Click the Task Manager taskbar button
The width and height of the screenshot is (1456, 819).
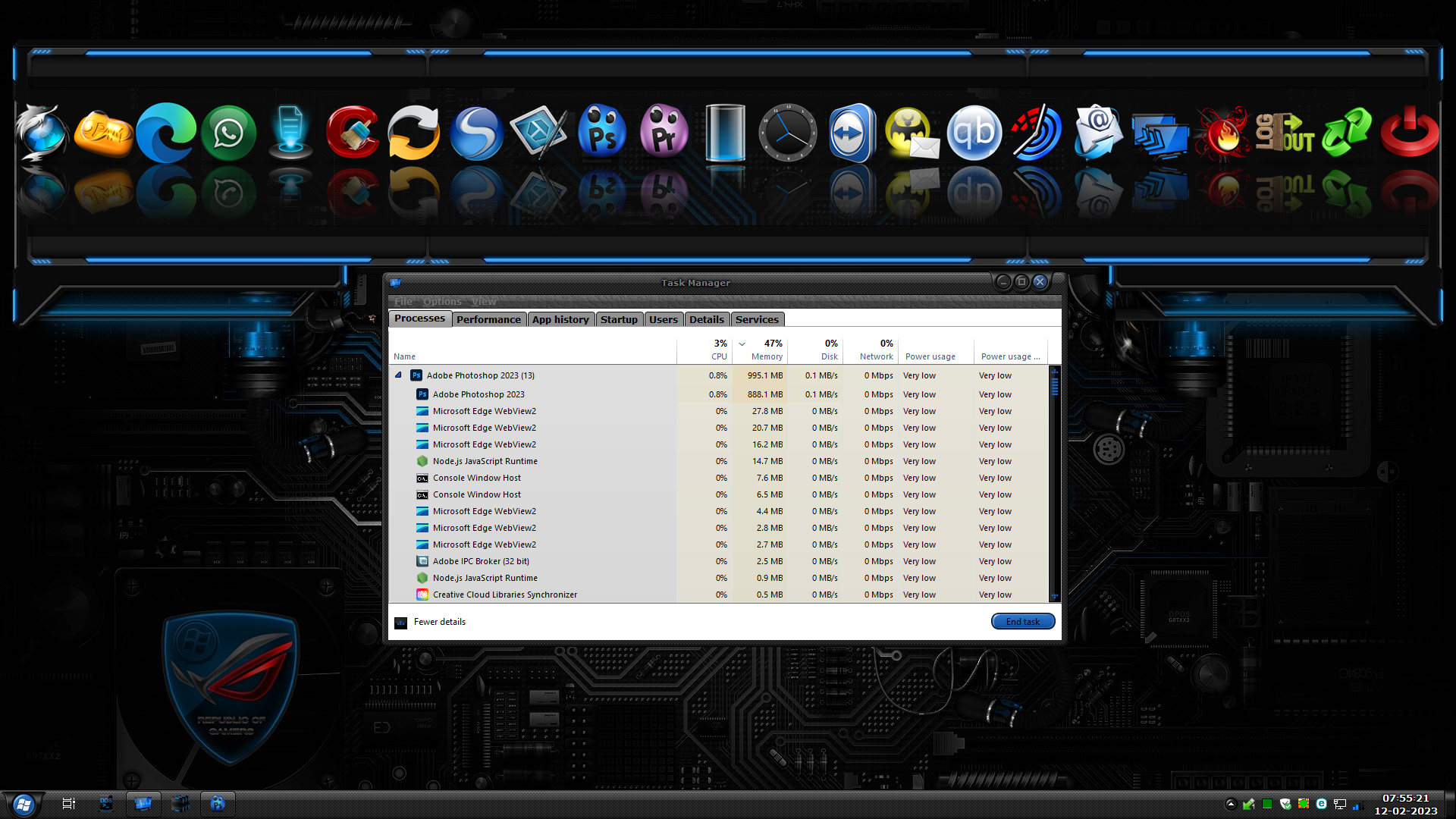click(143, 804)
